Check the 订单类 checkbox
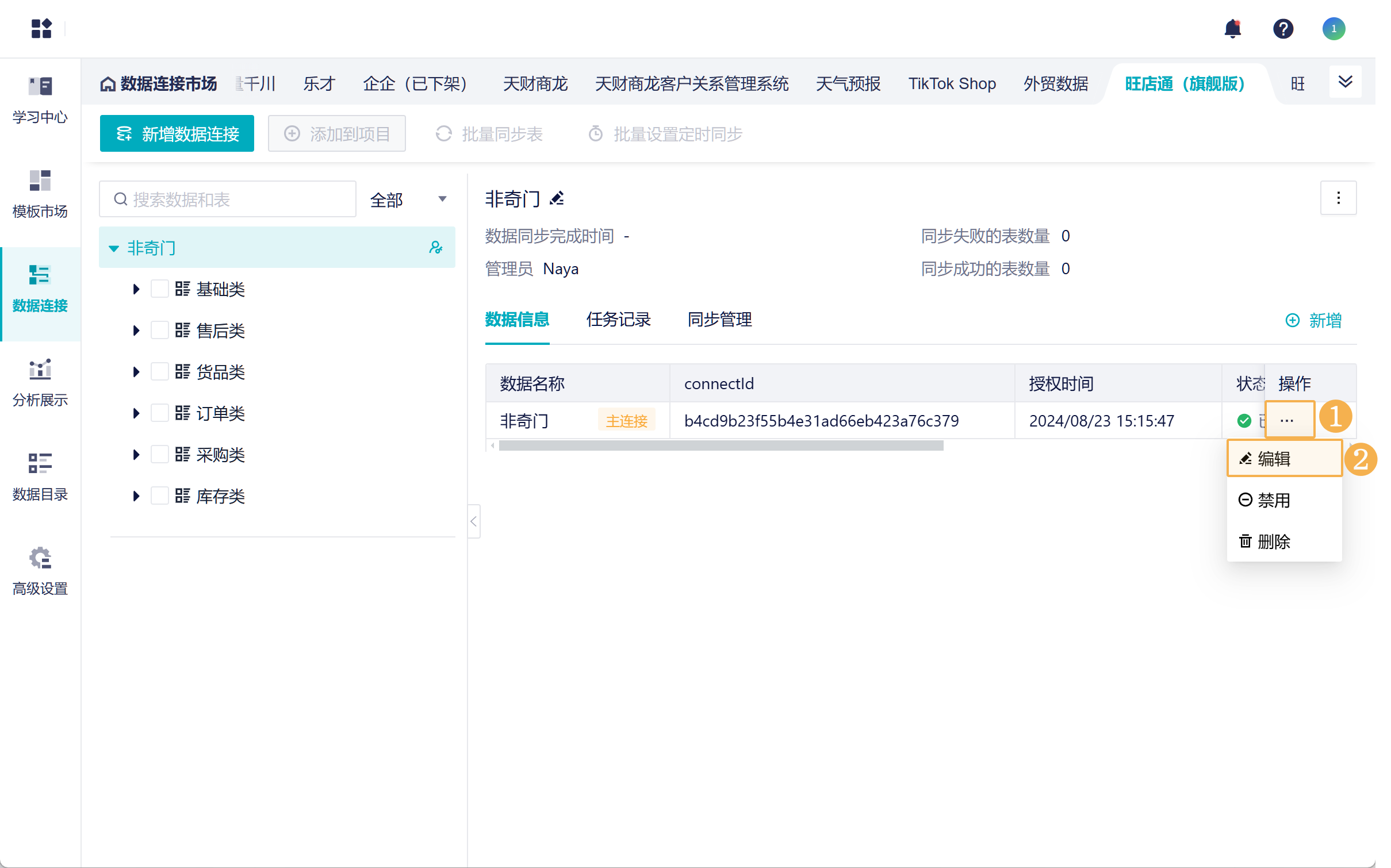 [x=159, y=413]
